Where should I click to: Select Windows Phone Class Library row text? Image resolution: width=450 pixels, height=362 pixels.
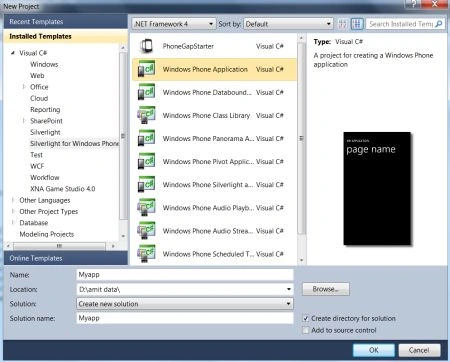click(206, 115)
